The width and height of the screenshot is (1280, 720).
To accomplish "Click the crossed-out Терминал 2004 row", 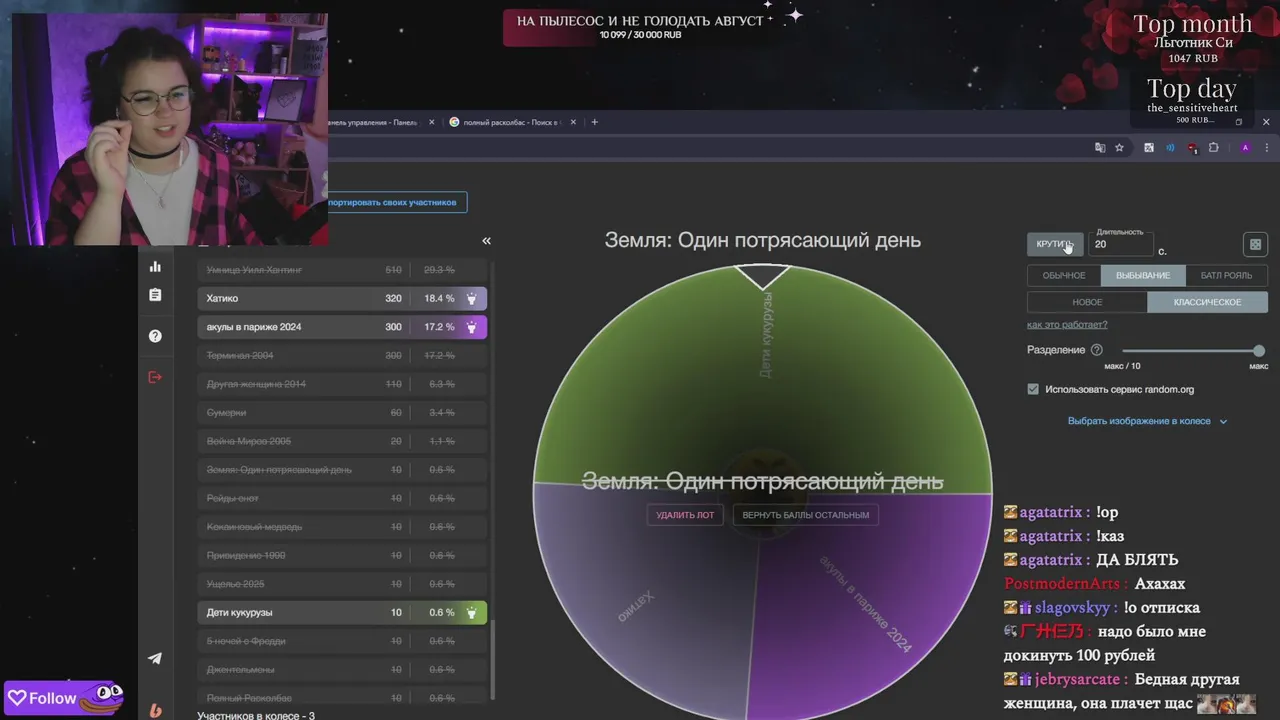I will pyautogui.click(x=342, y=355).
